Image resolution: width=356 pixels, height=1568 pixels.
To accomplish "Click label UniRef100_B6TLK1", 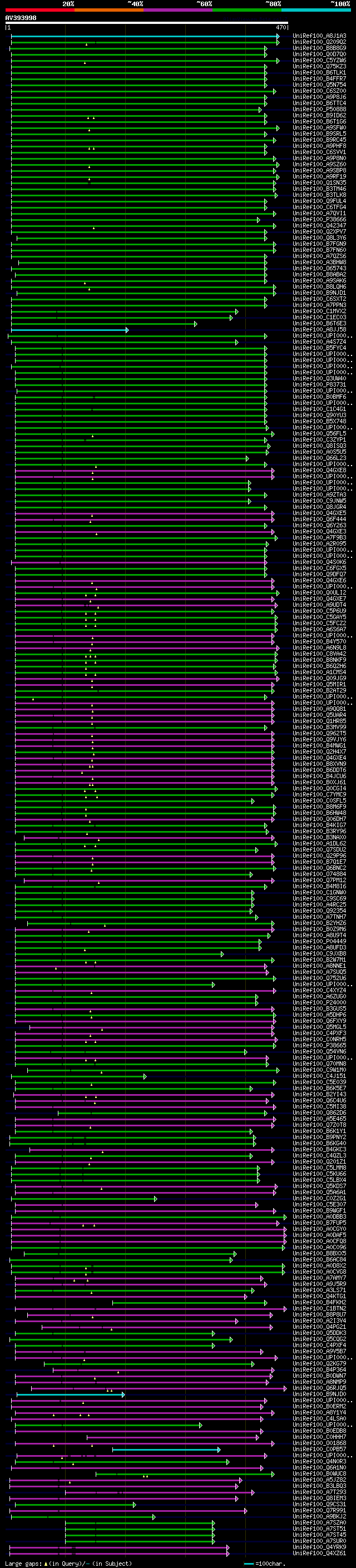I will pos(319,72).
